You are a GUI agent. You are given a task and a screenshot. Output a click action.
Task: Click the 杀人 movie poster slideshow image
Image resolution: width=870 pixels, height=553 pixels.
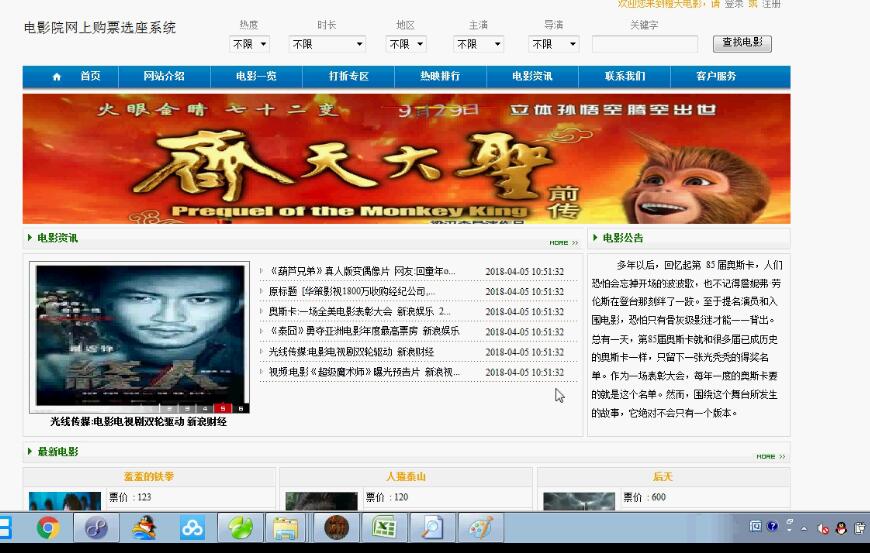(x=139, y=336)
